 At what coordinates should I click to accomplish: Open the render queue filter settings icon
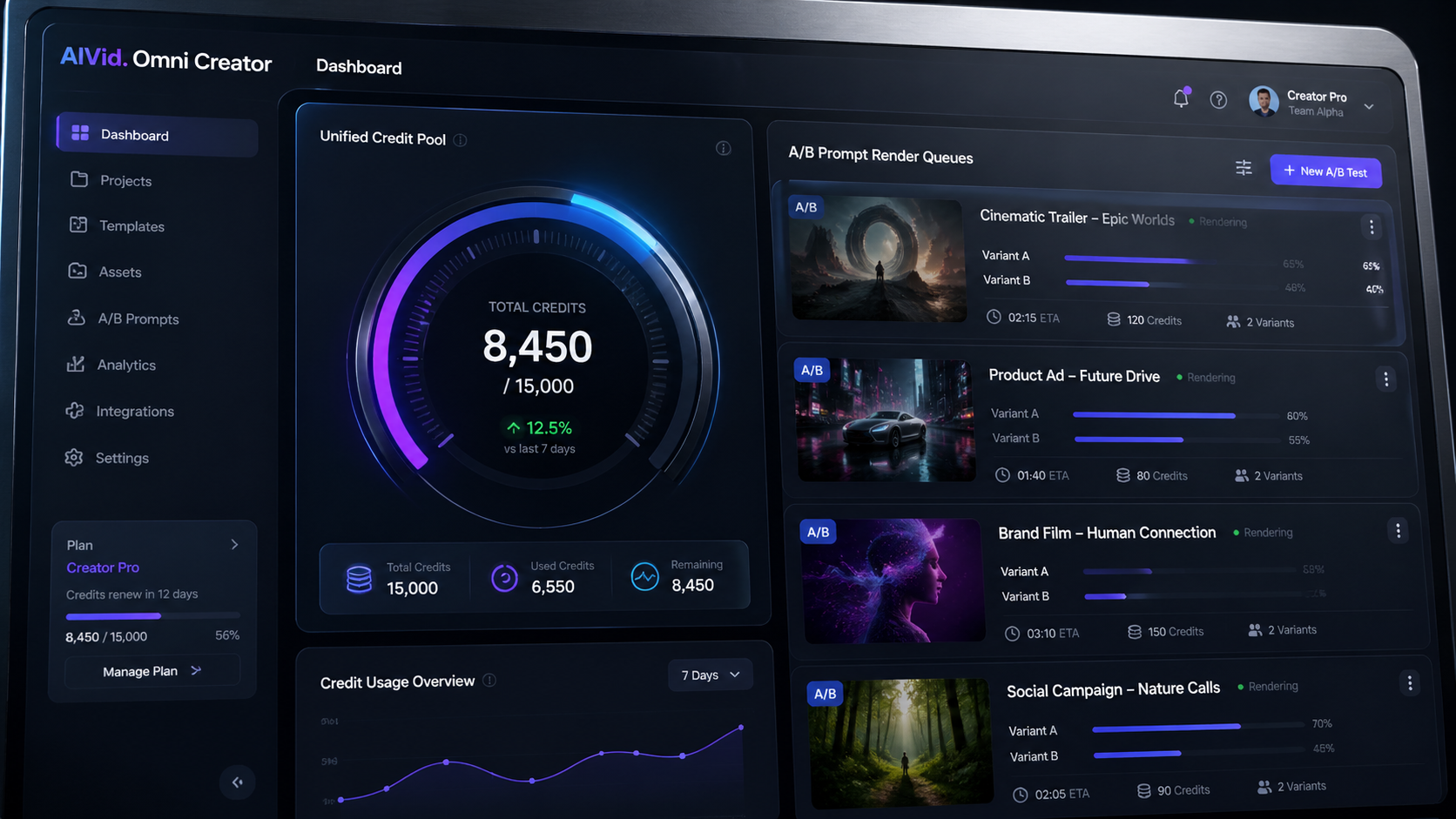(x=1244, y=167)
